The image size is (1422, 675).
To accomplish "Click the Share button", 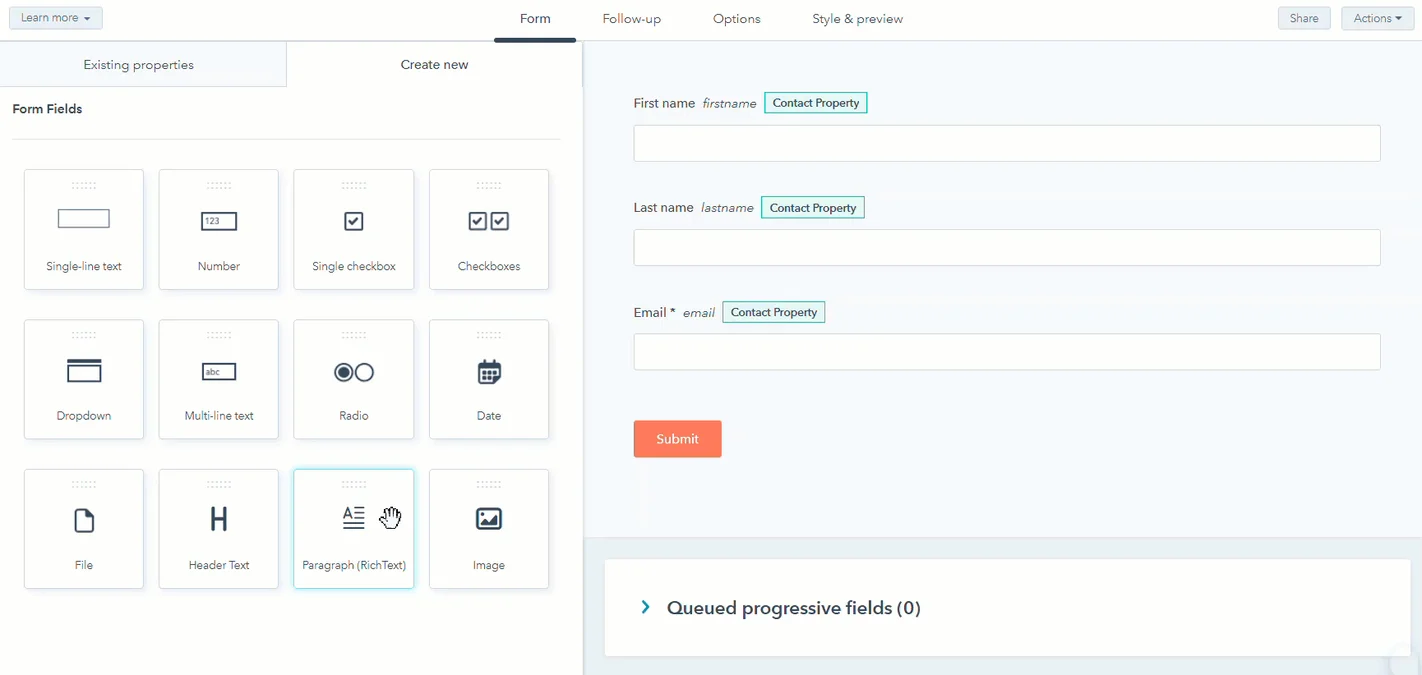I will click(x=1304, y=17).
